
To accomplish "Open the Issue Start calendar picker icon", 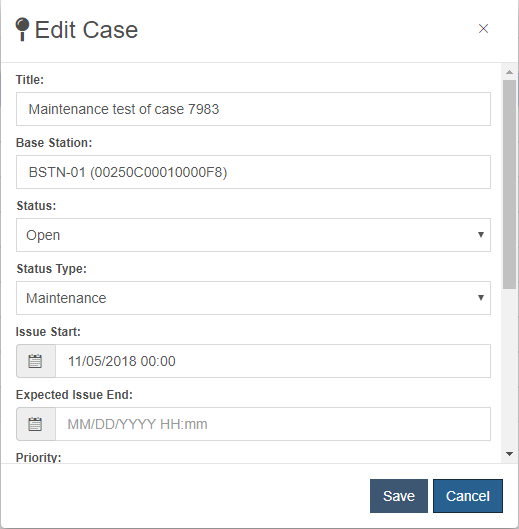I will [x=36, y=361].
